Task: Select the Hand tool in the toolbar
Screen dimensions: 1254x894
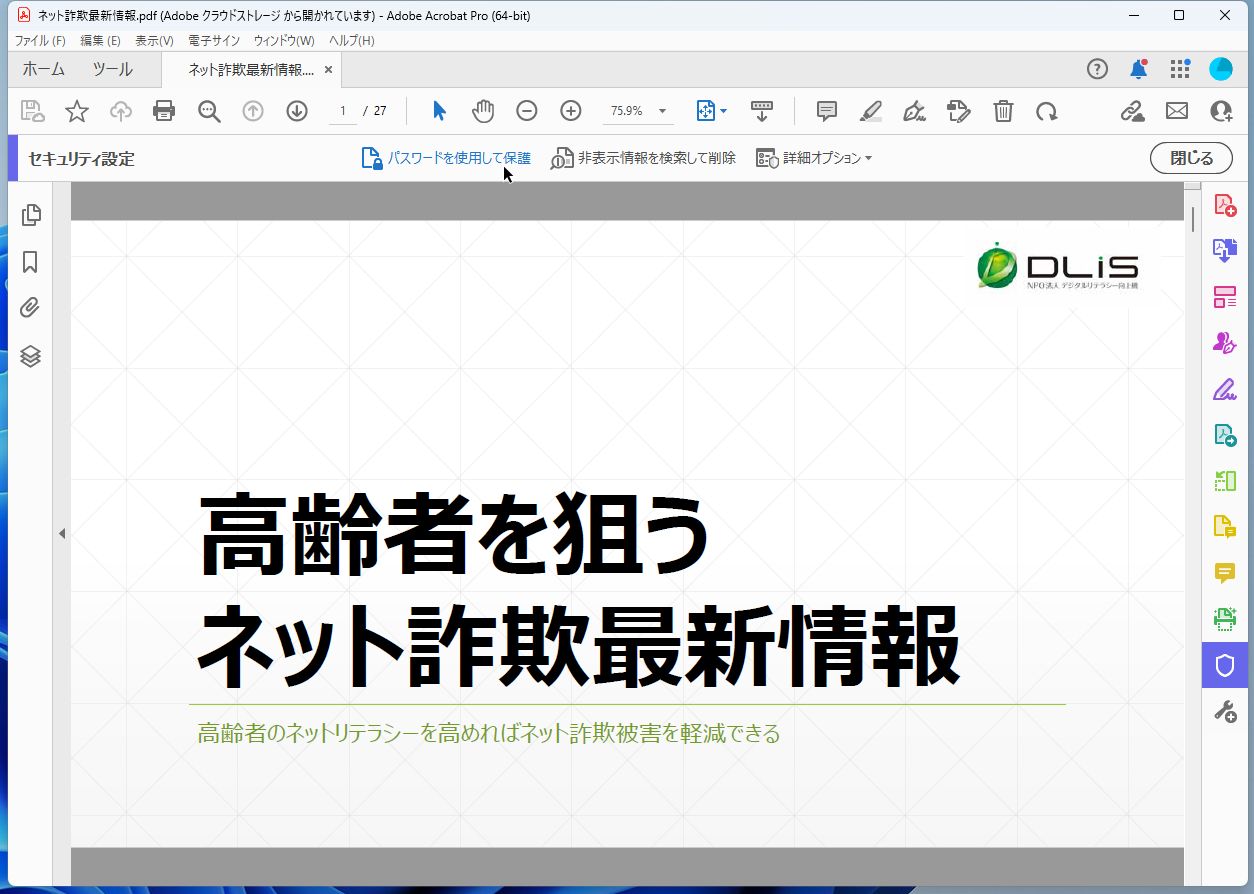Action: [483, 110]
